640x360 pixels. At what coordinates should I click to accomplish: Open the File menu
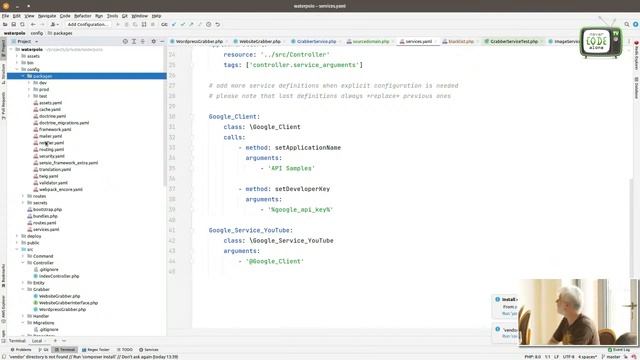(x=5, y=16)
